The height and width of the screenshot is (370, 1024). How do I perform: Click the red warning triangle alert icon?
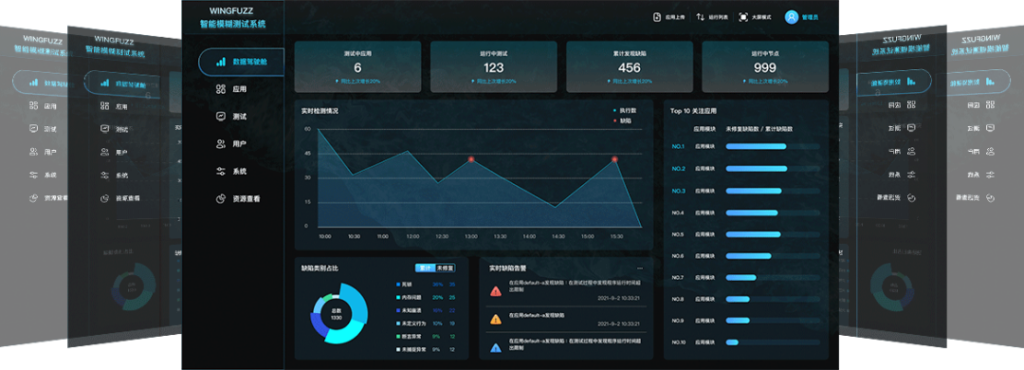pos(496,291)
